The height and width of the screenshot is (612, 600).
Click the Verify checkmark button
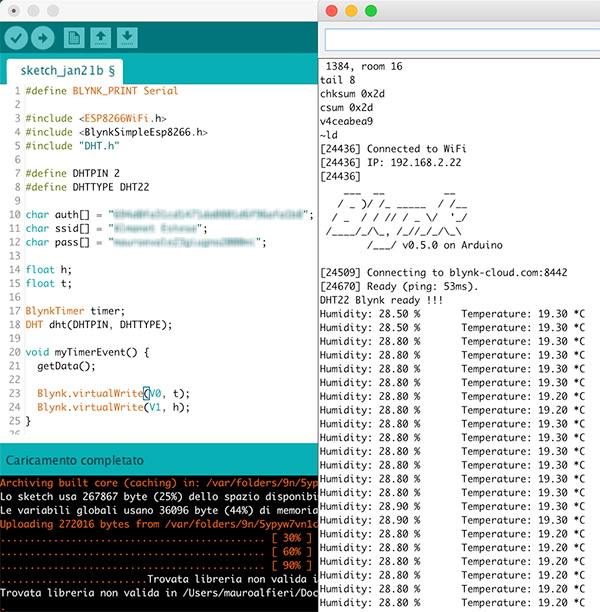(x=16, y=38)
